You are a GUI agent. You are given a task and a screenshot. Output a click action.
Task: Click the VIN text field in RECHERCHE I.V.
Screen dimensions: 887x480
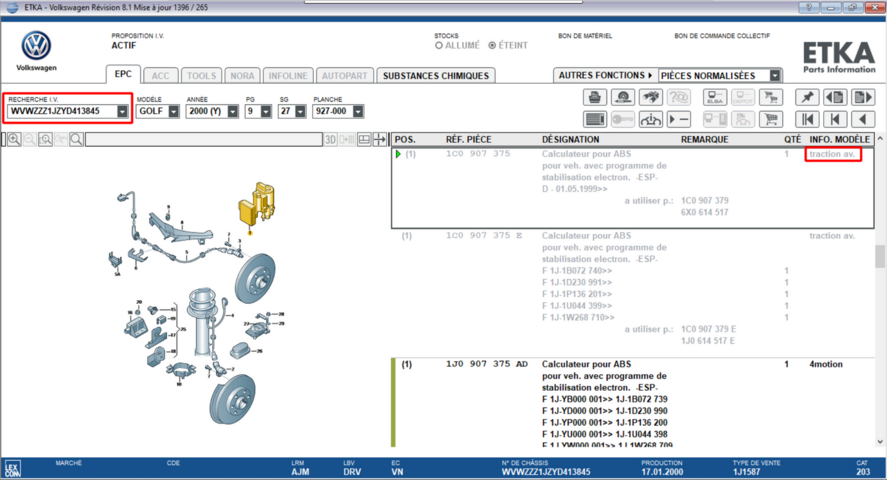click(x=62, y=111)
